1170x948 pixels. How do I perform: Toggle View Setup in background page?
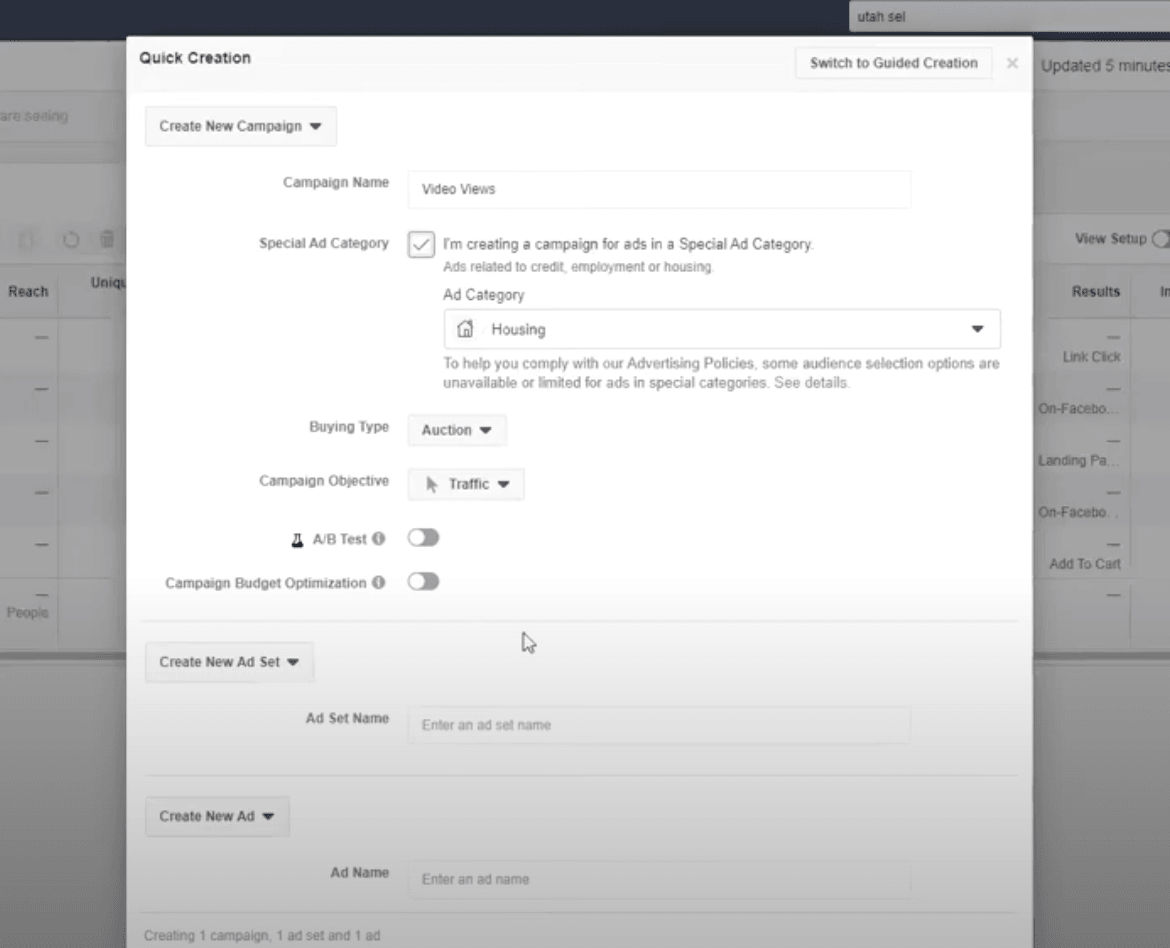pos(1160,239)
